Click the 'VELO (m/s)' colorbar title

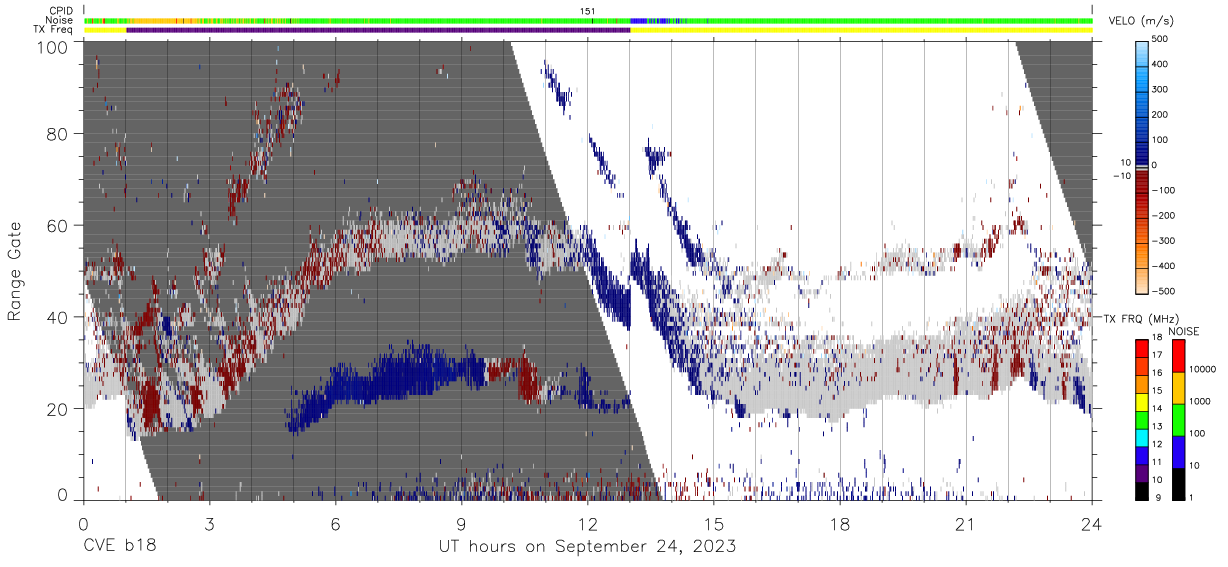point(1143,22)
